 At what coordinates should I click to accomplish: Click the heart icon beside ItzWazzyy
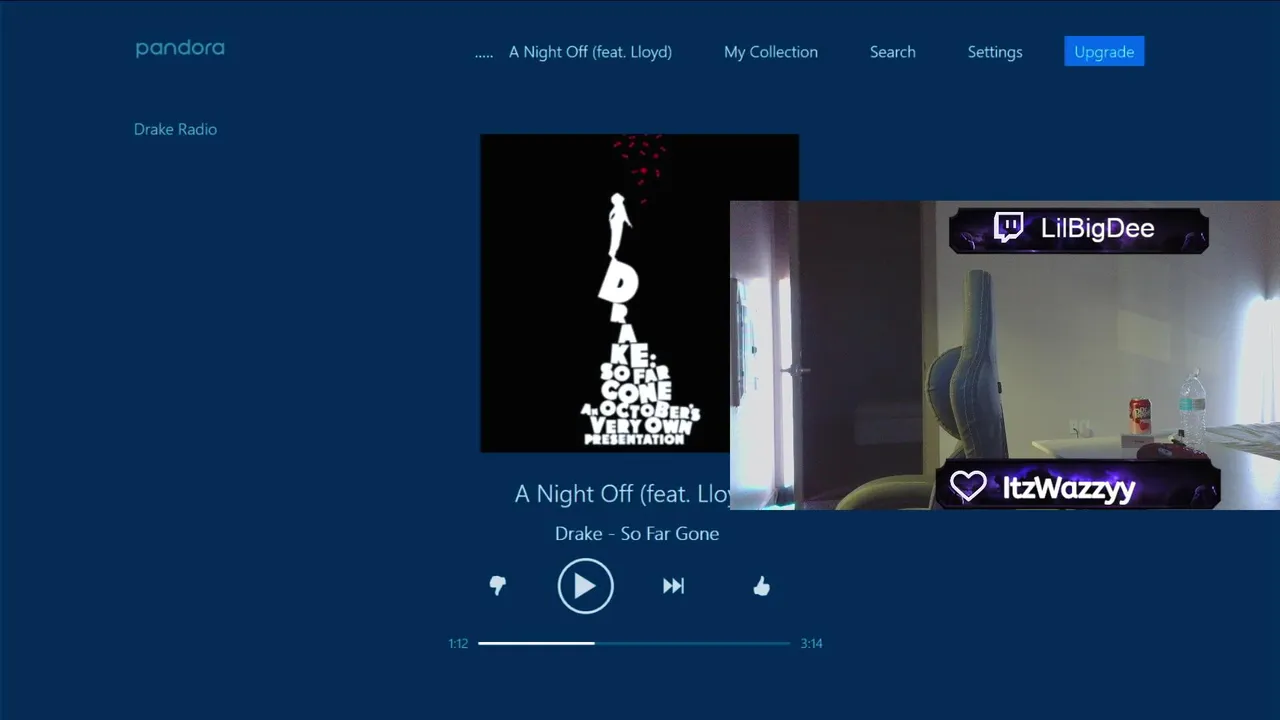[968, 486]
